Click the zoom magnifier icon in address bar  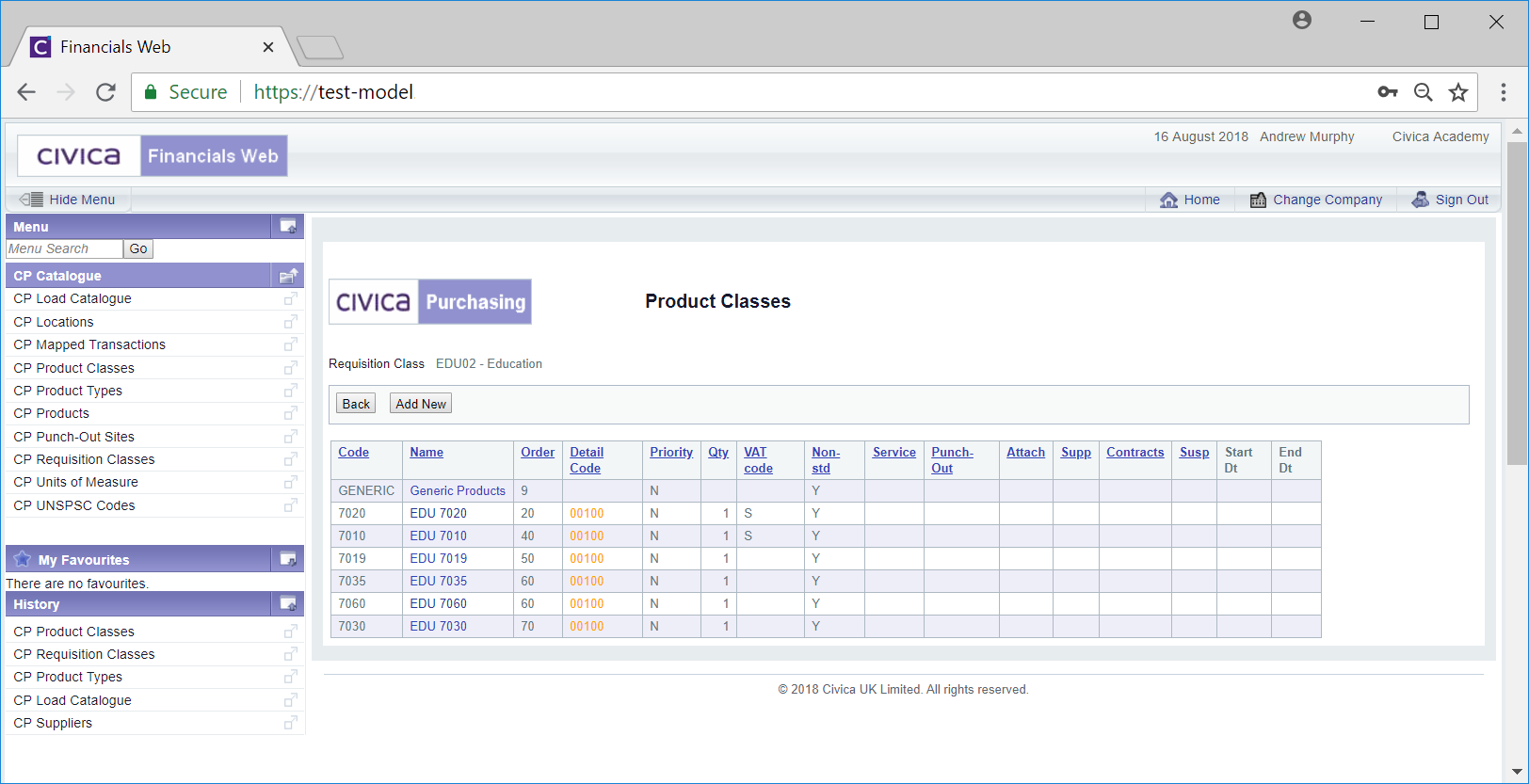[x=1424, y=92]
